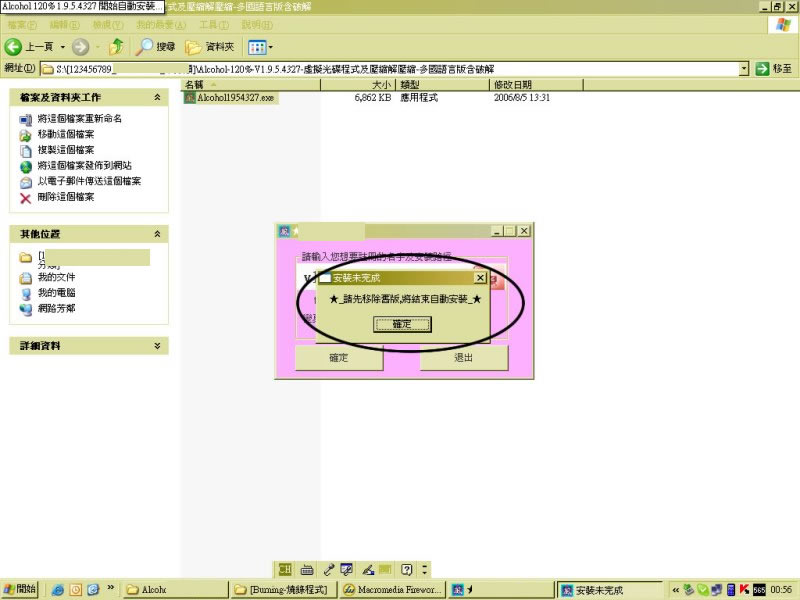This screenshot has width=800, height=600.
Task: Click the address bar path field
Action: click(390, 69)
